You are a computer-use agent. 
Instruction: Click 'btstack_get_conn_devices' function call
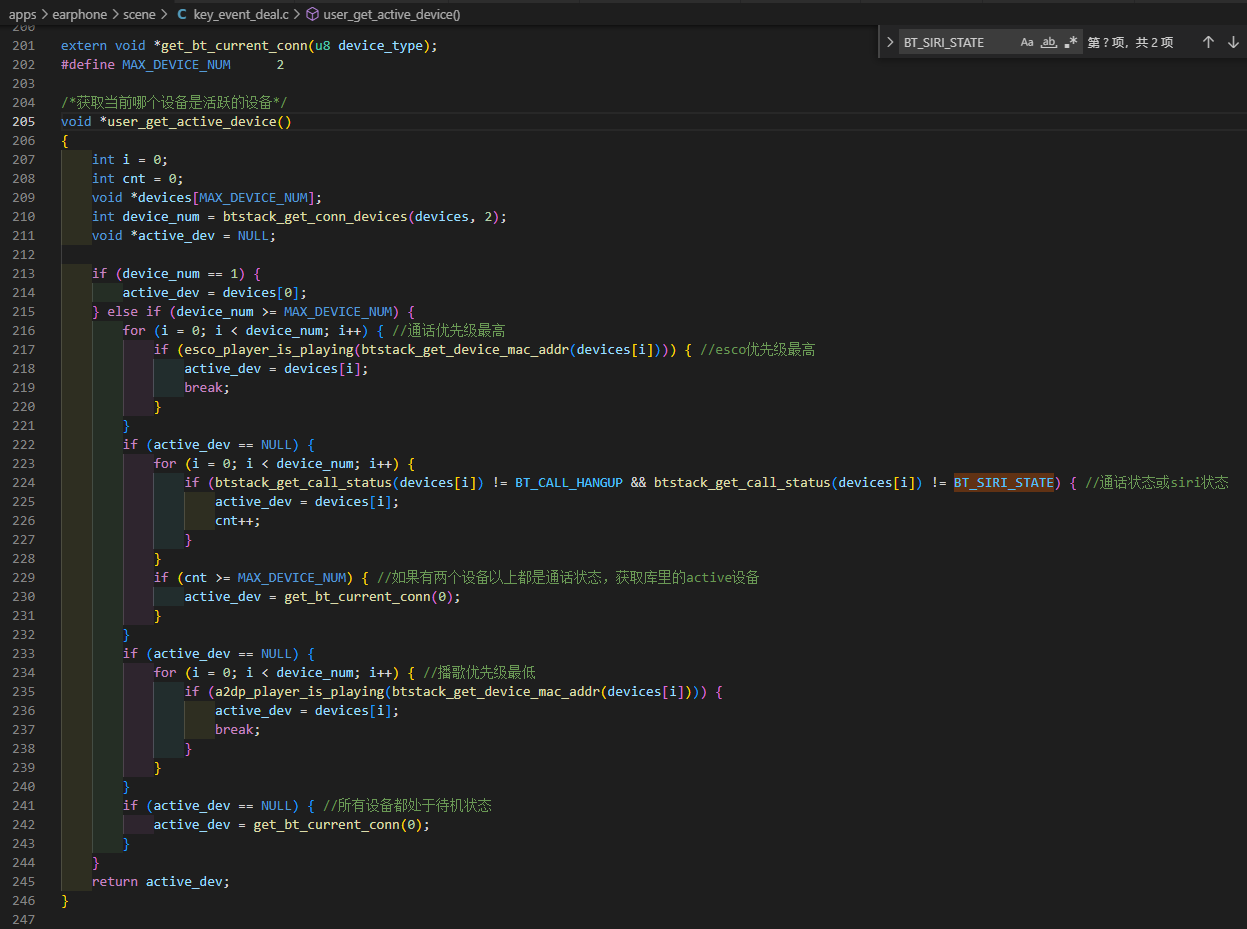pyautogui.click(x=316, y=216)
